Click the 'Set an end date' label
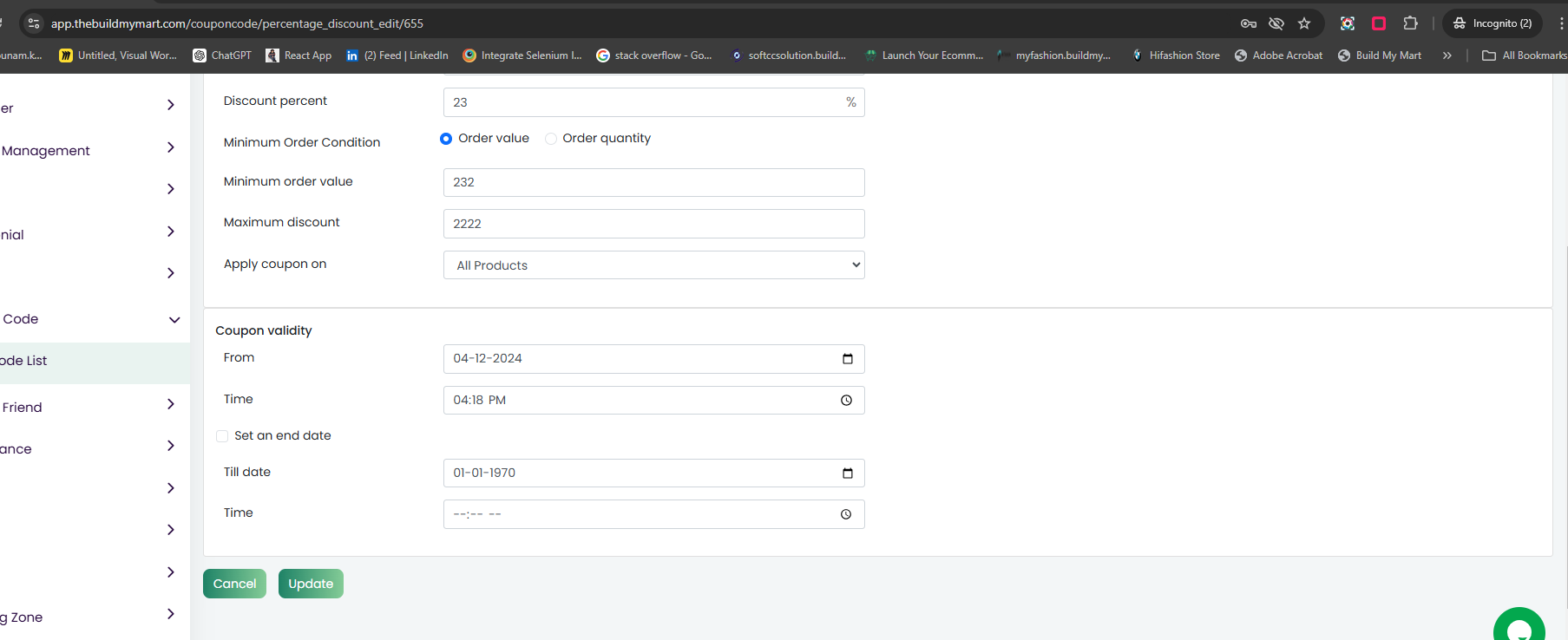 283,435
